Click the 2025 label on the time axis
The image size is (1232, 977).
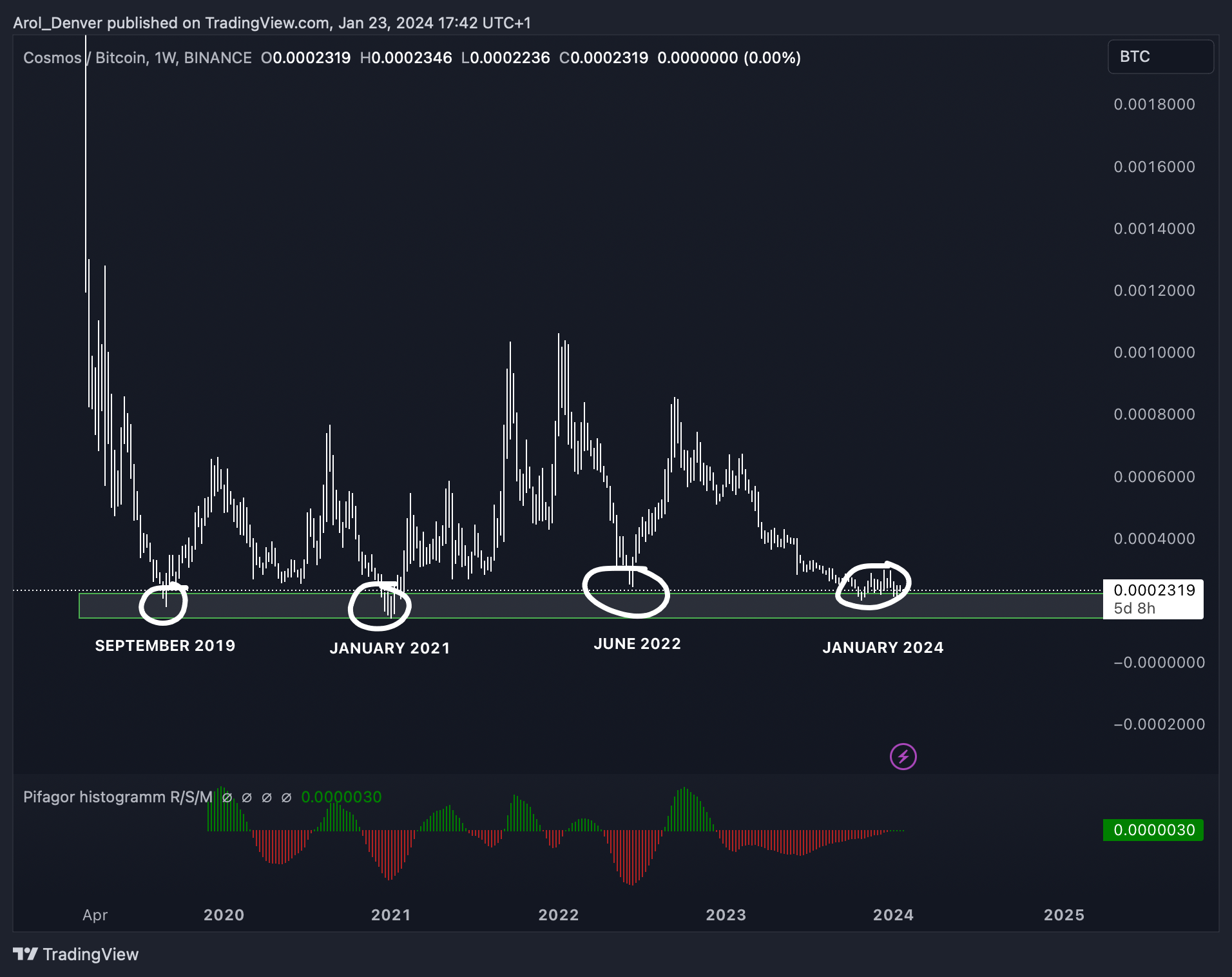[x=1064, y=915]
